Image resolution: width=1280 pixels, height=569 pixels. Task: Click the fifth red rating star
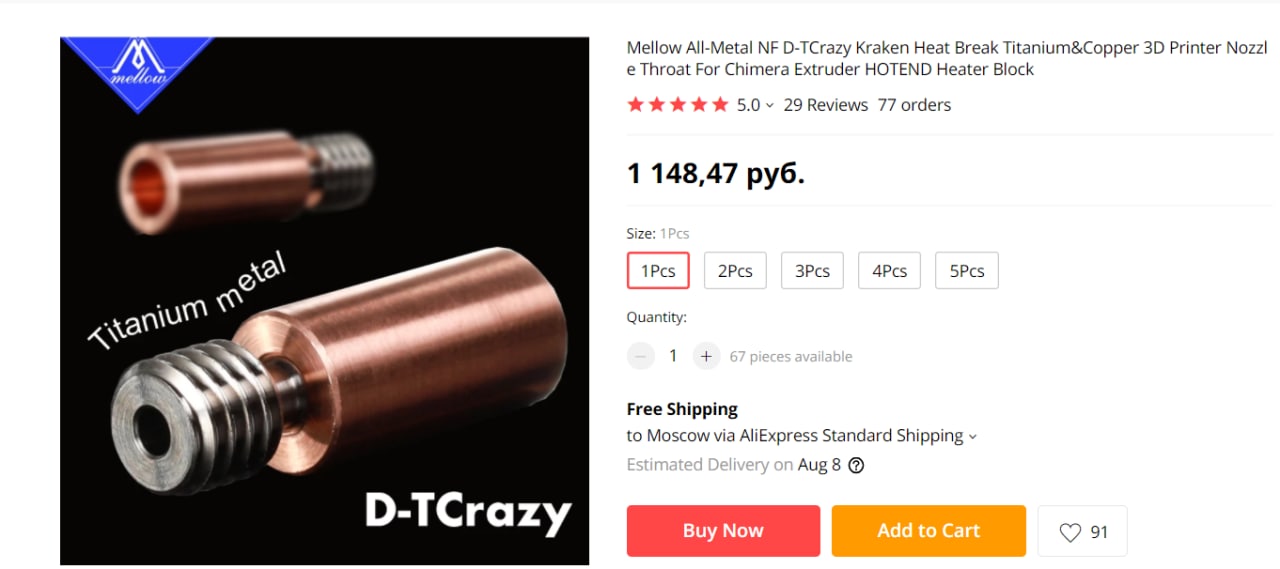720,104
